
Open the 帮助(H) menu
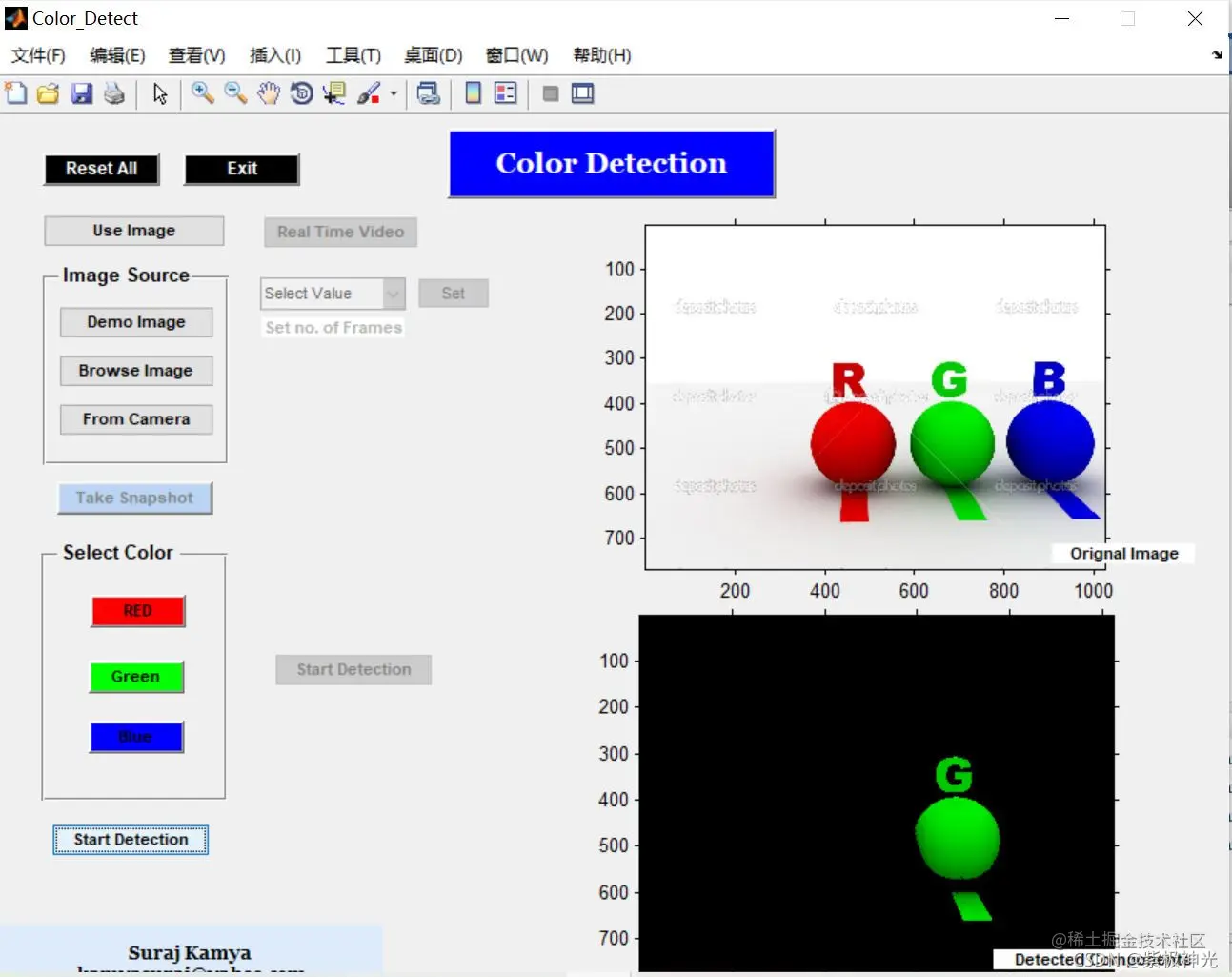[602, 55]
